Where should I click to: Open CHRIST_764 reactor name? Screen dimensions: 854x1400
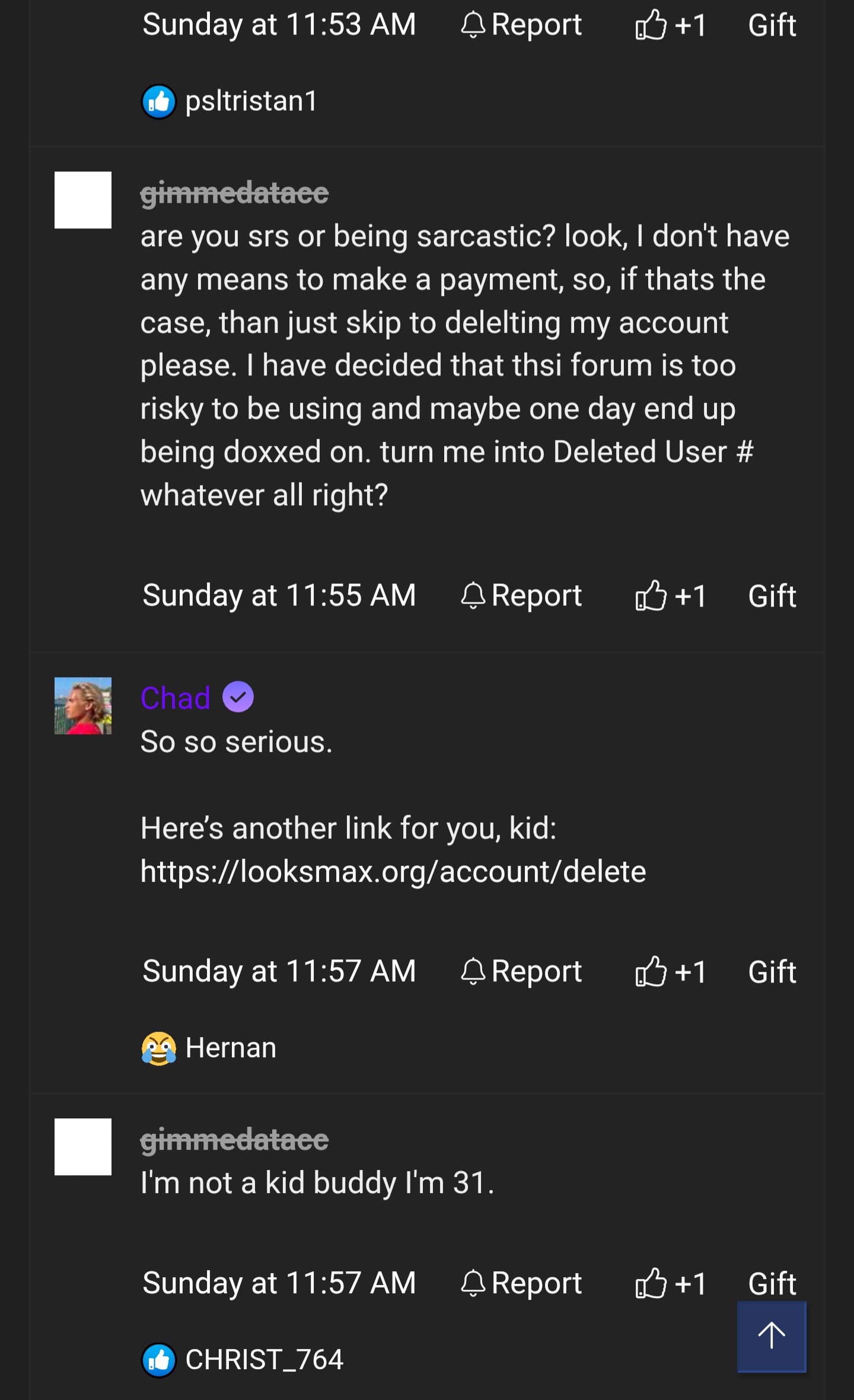point(264,1360)
